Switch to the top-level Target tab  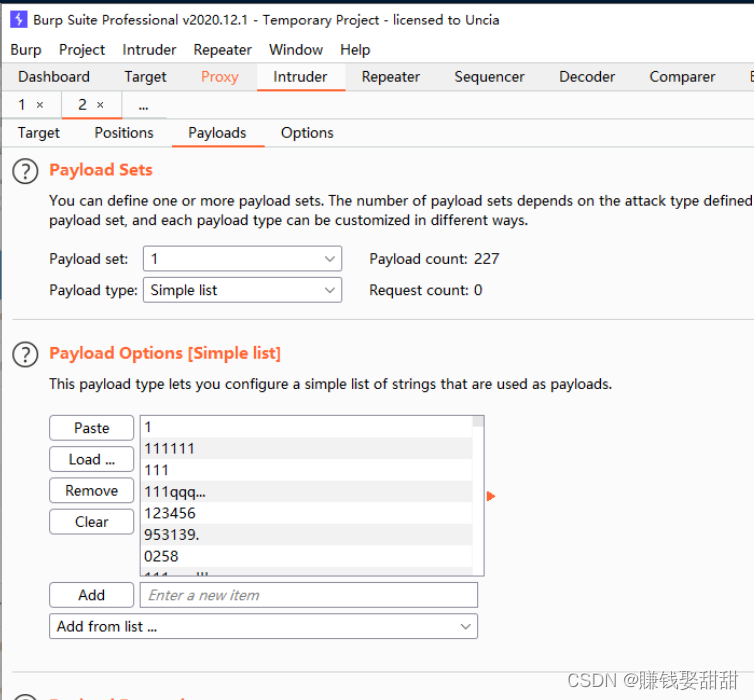tap(145, 76)
